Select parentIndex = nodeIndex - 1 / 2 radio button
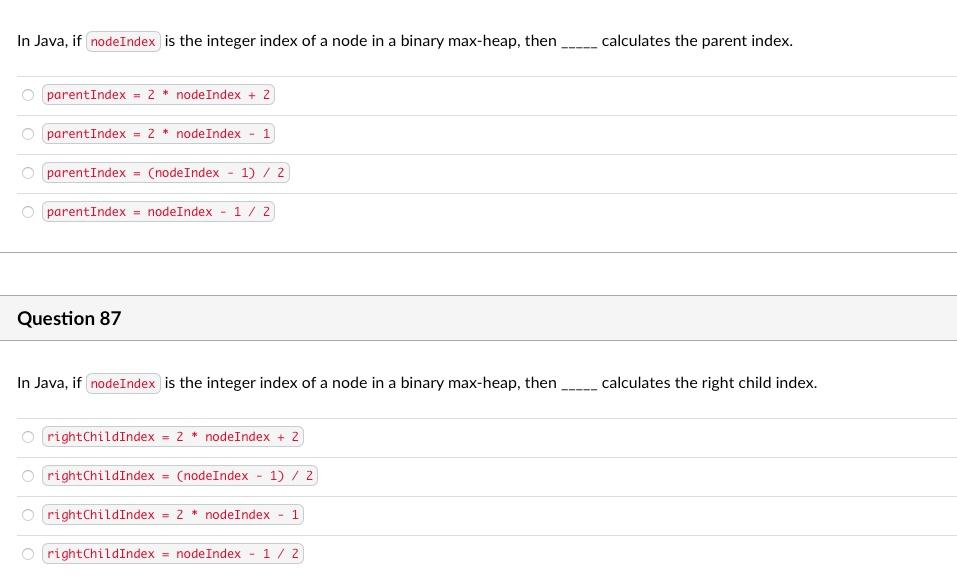This screenshot has width=957, height=582. [27, 212]
